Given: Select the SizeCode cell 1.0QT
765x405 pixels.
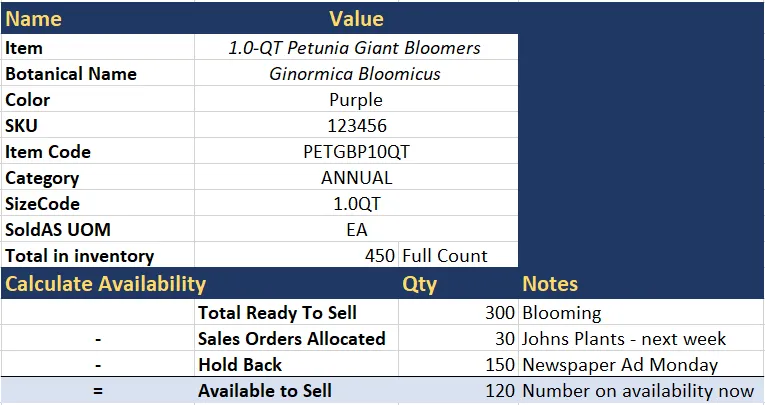Looking at the screenshot, I should [x=356, y=203].
